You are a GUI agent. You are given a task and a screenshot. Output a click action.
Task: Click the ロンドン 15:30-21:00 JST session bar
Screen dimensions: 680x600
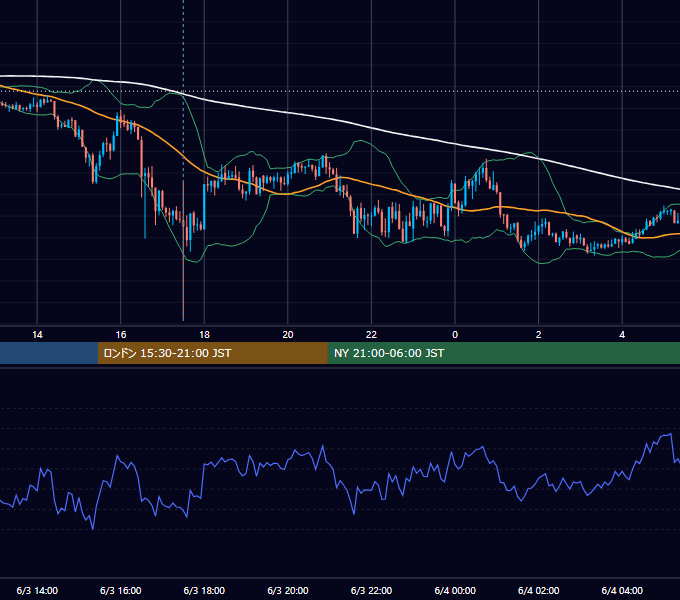pos(212,353)
